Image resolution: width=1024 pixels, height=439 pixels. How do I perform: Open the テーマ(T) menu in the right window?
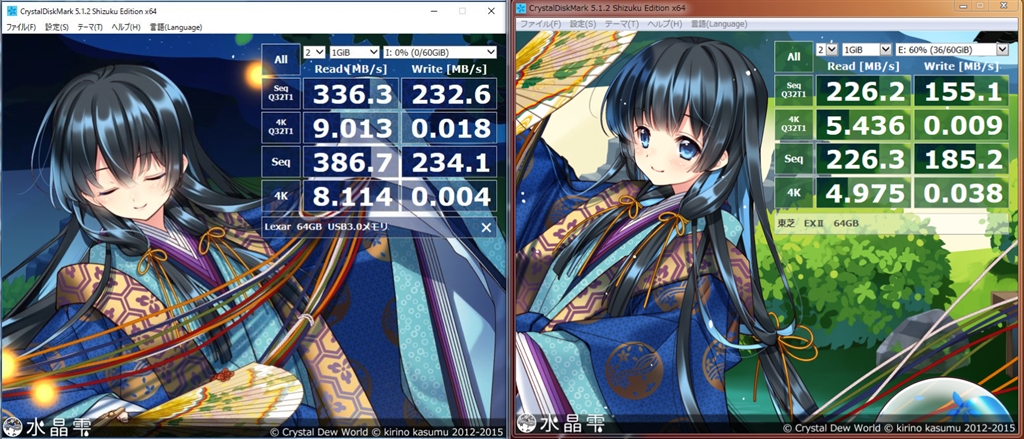(x=622, y=24)
